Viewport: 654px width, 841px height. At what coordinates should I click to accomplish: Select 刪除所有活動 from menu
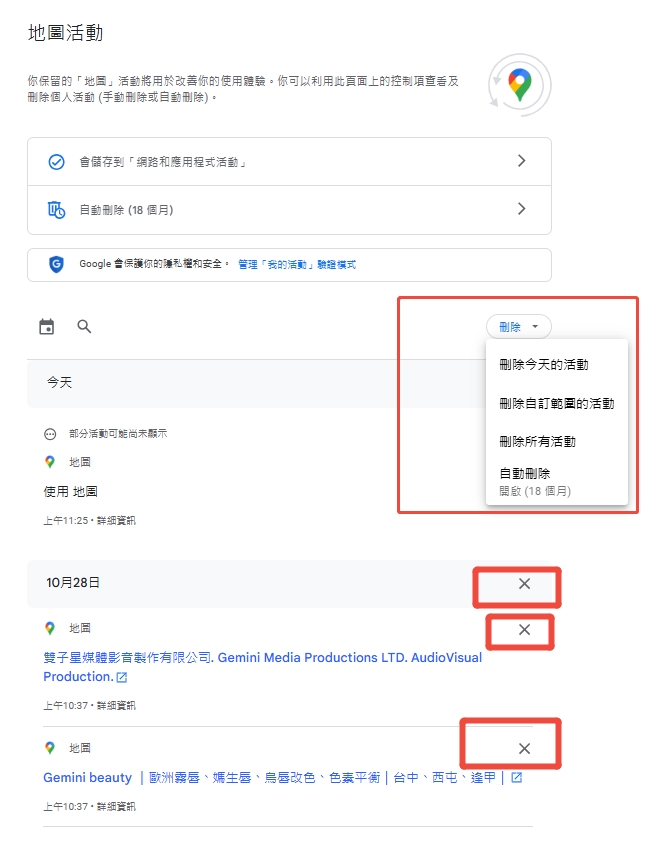[556, 441]
